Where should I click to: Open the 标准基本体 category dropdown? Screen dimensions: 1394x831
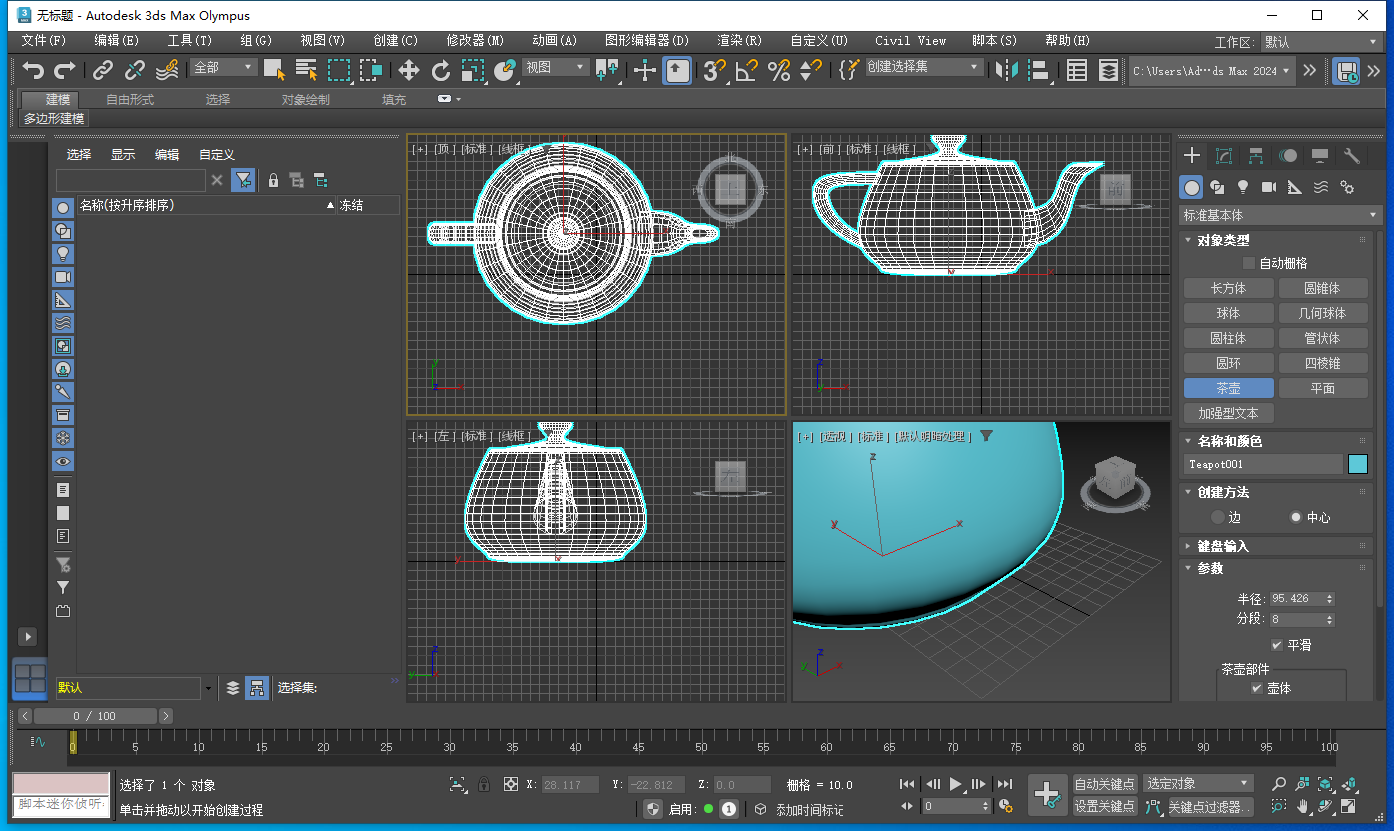point(1280,215)
